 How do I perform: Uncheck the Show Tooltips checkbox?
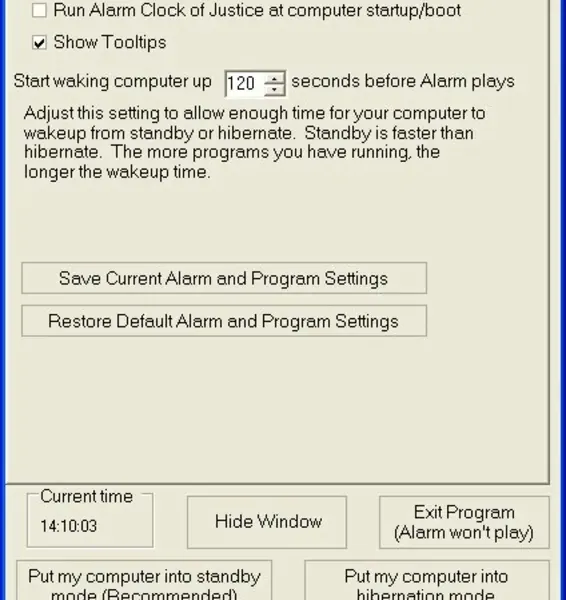tap(39, 42)
